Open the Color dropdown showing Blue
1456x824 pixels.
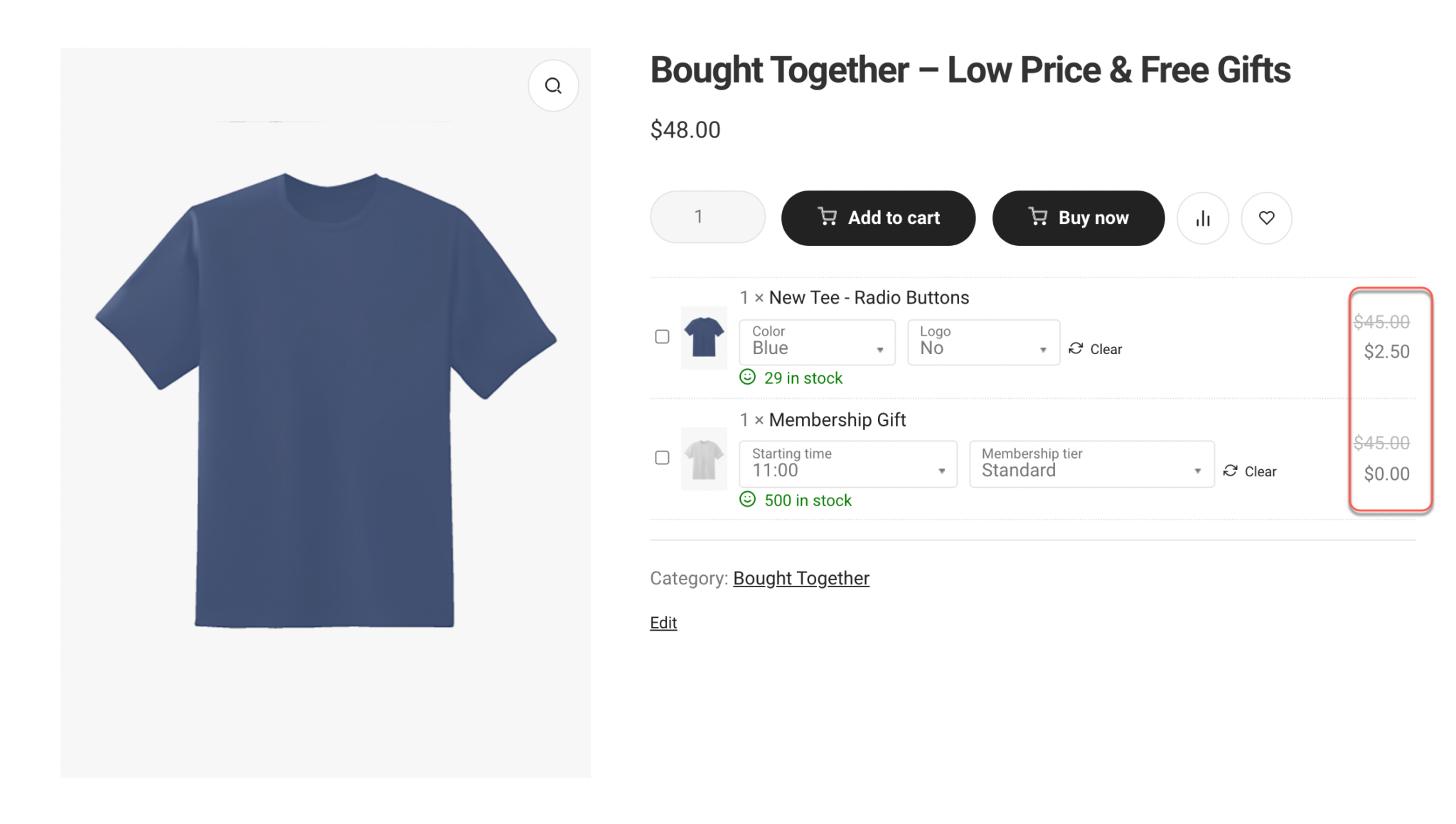(x=817, y=343)
